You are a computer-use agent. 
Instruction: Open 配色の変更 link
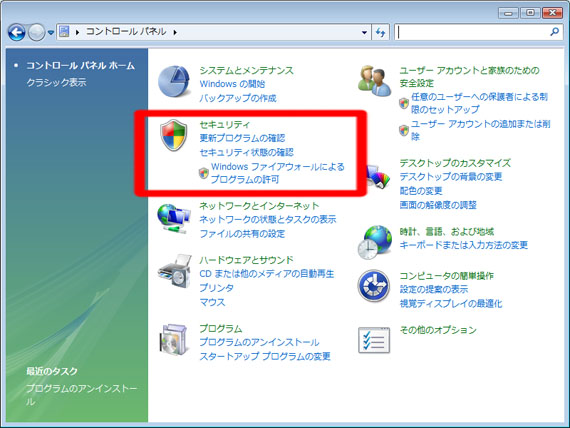click(x=421, y=191)
